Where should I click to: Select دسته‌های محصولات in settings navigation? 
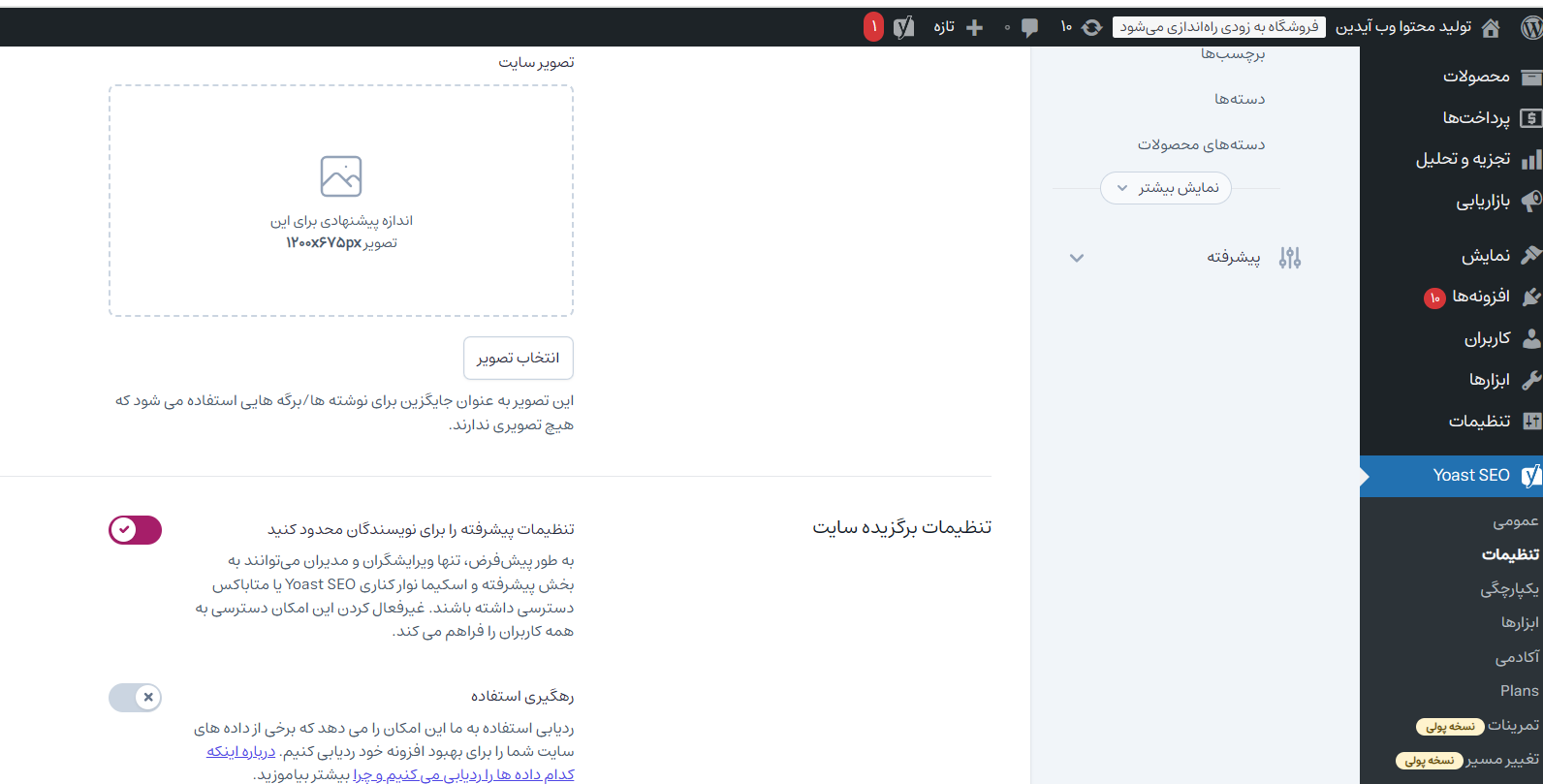(x=1201, y=145)
